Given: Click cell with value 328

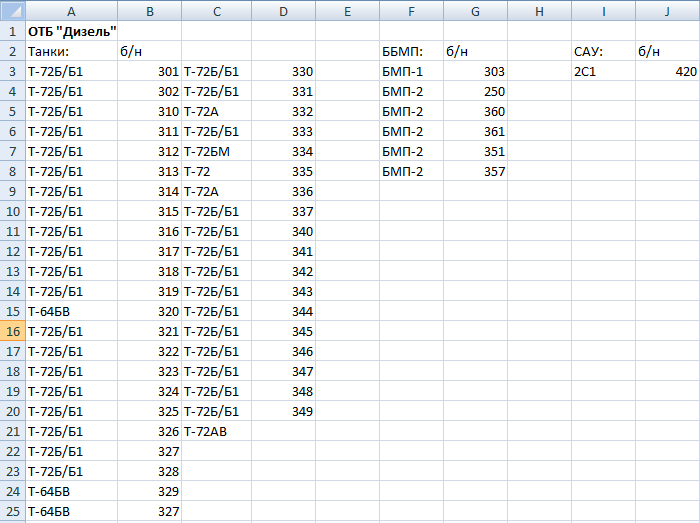Looking at the screenshot, I should tap(150, 471).
